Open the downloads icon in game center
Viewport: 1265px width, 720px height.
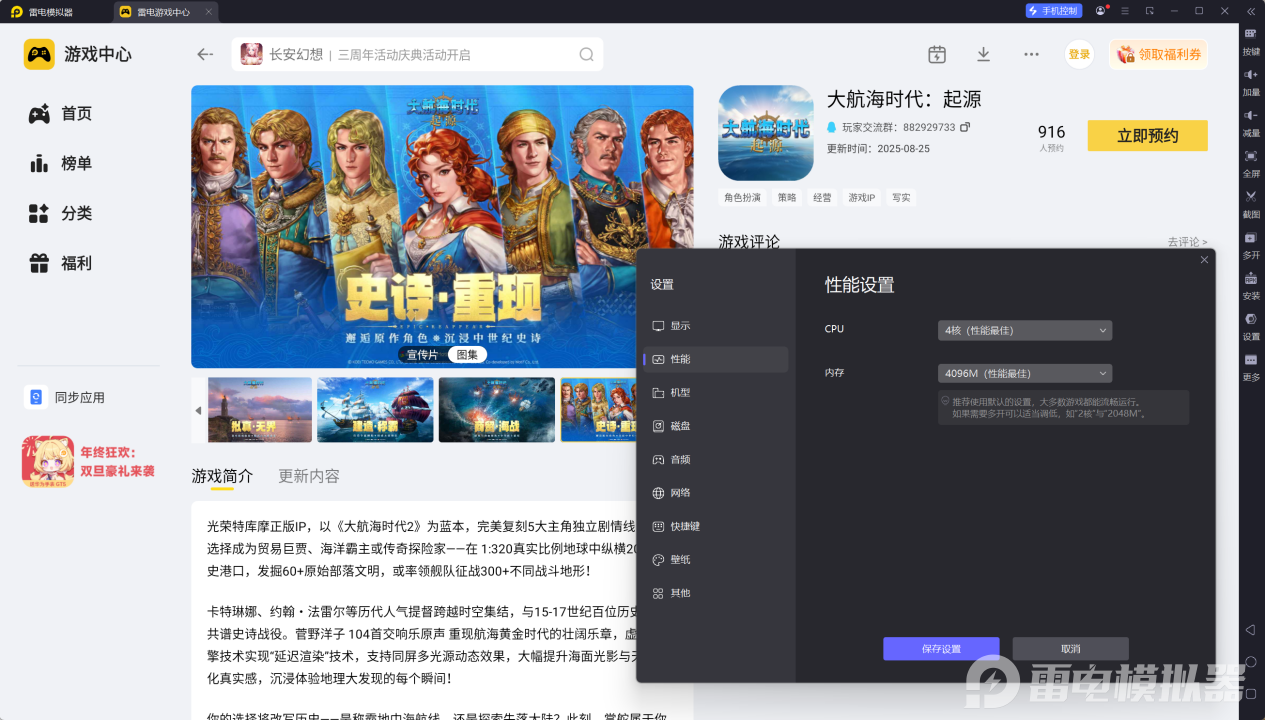tap(984, 54)
